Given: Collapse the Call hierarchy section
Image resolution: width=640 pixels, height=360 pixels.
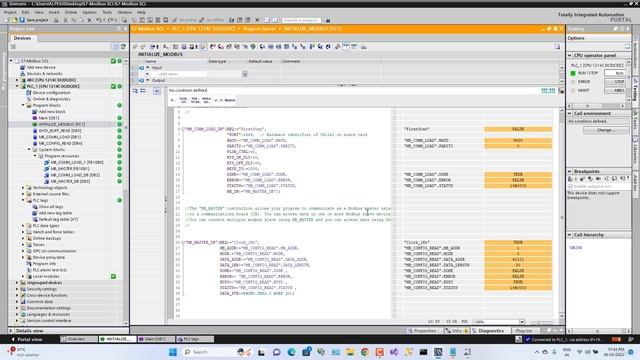Looking at the screenshot, I should coord(570,235).
